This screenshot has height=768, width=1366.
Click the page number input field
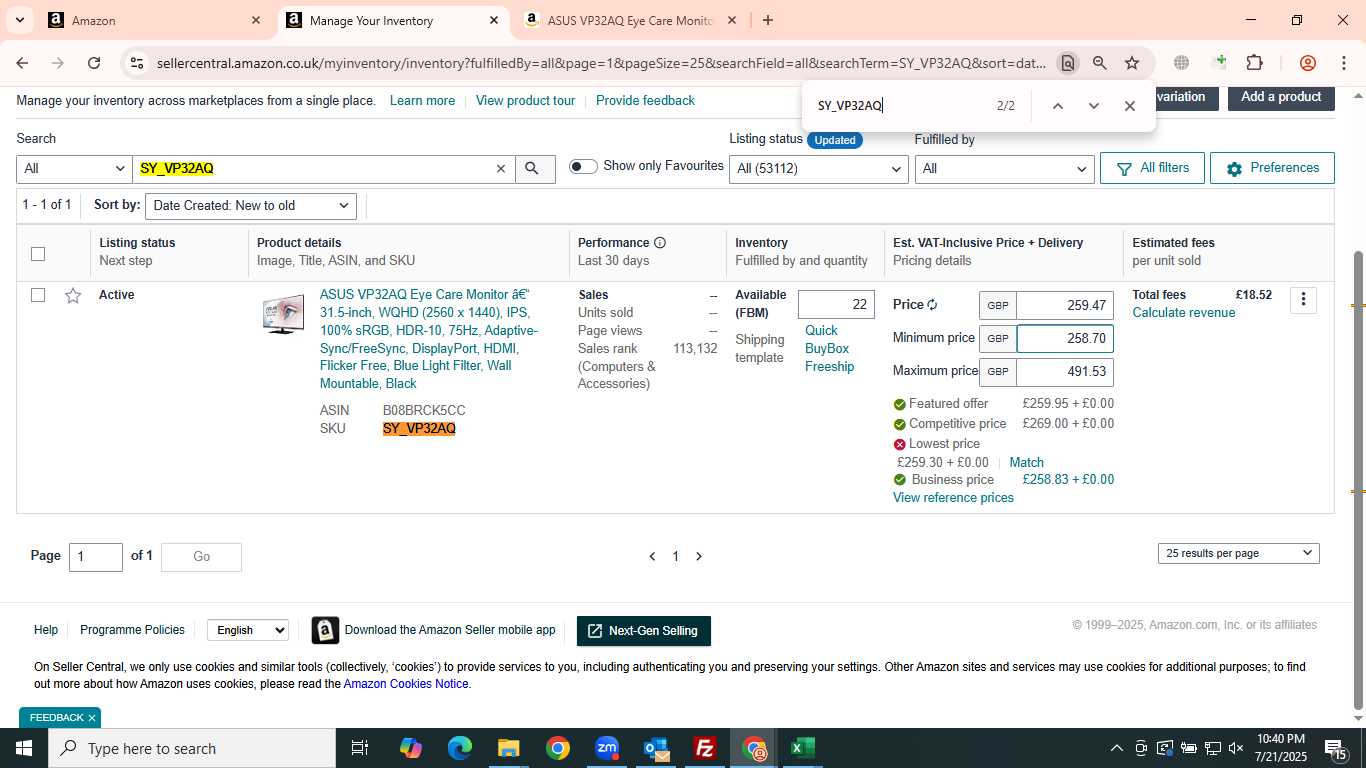96,557
